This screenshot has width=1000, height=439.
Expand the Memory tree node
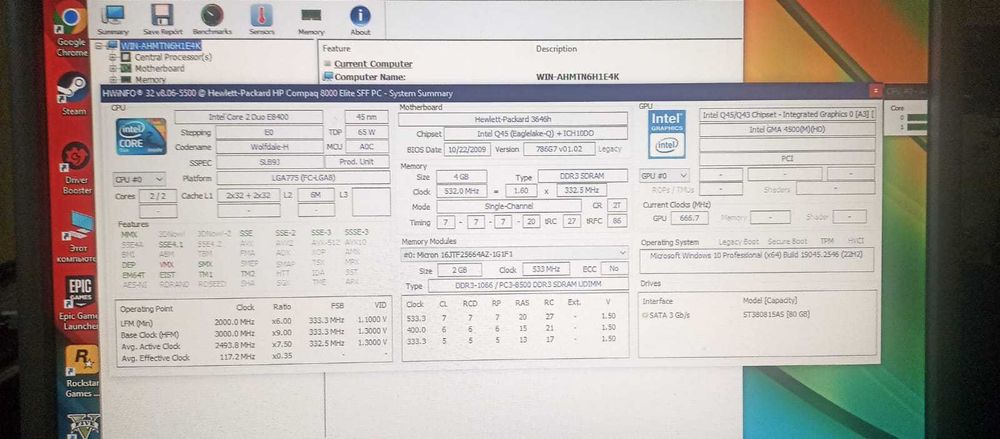point(112,80)
